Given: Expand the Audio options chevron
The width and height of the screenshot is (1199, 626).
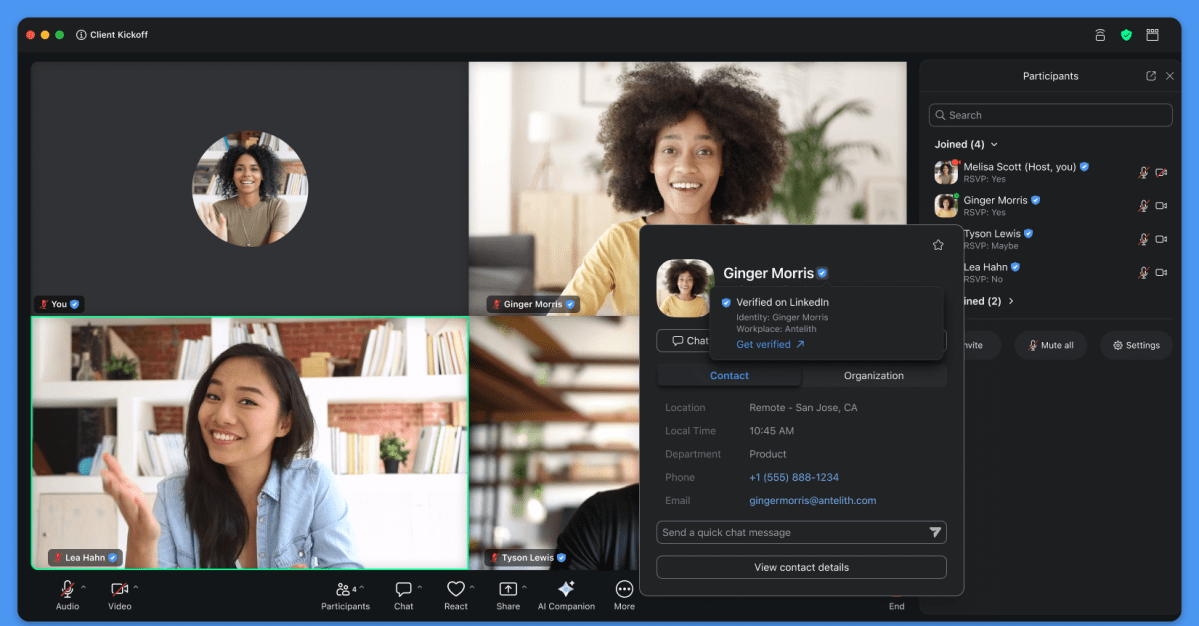Looking at the screenshot, I should pos(84,587).
